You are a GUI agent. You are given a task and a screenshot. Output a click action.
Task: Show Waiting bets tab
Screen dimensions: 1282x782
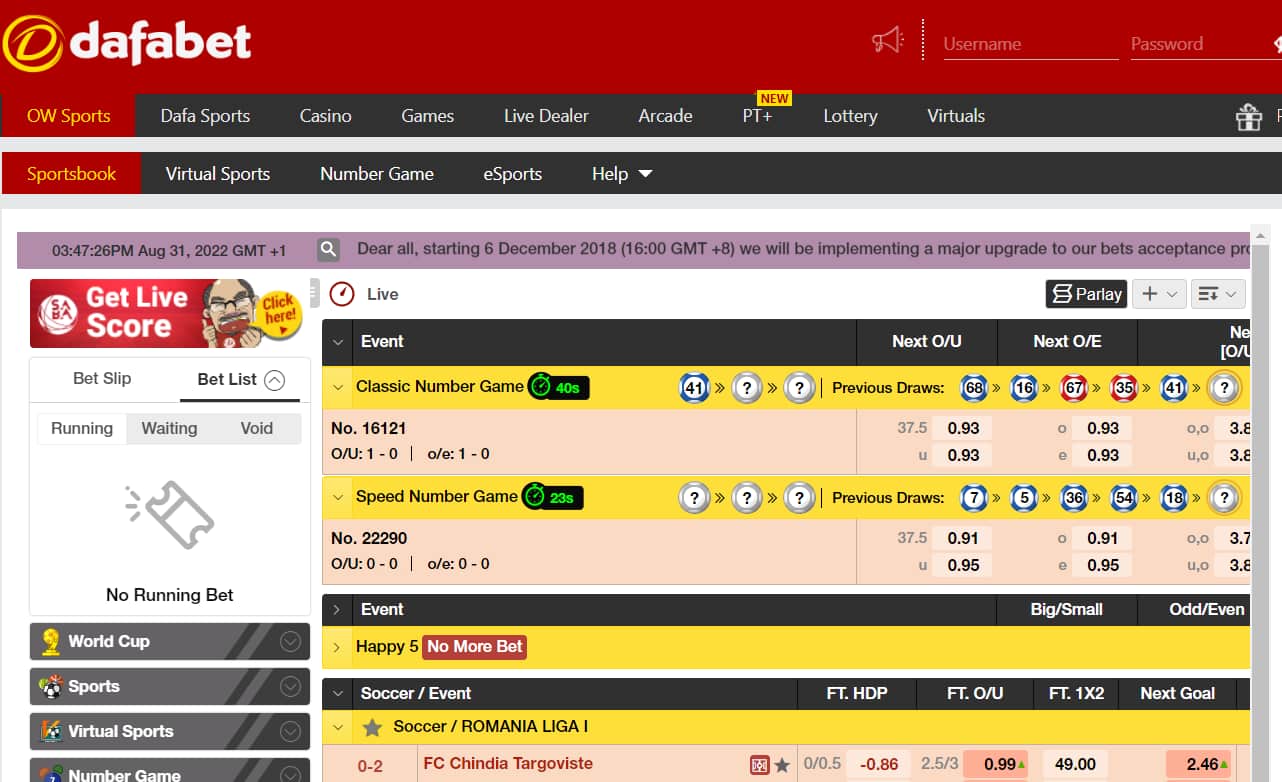[x=169, y=428]
